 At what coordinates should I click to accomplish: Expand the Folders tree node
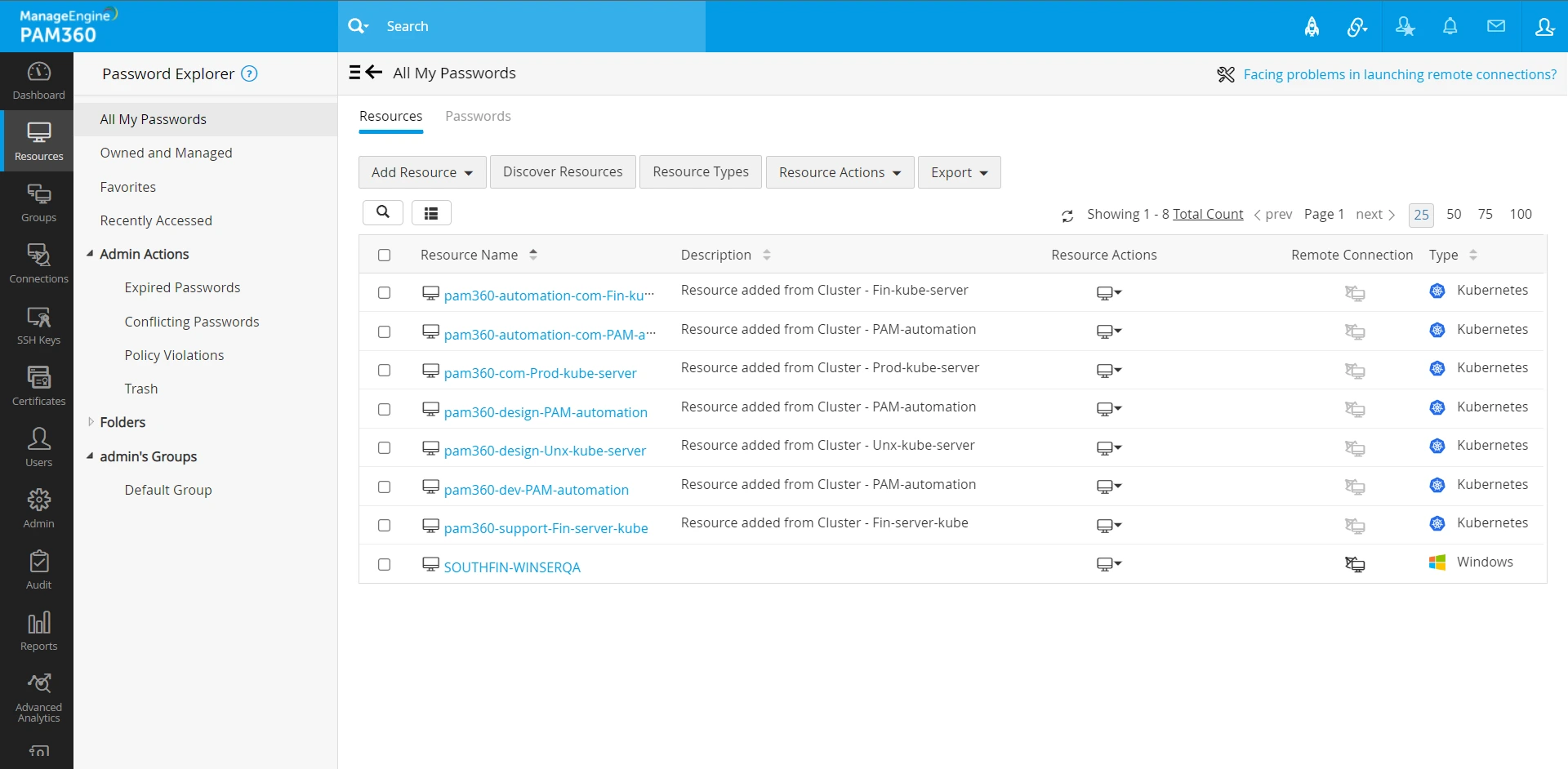coord(91,422)
